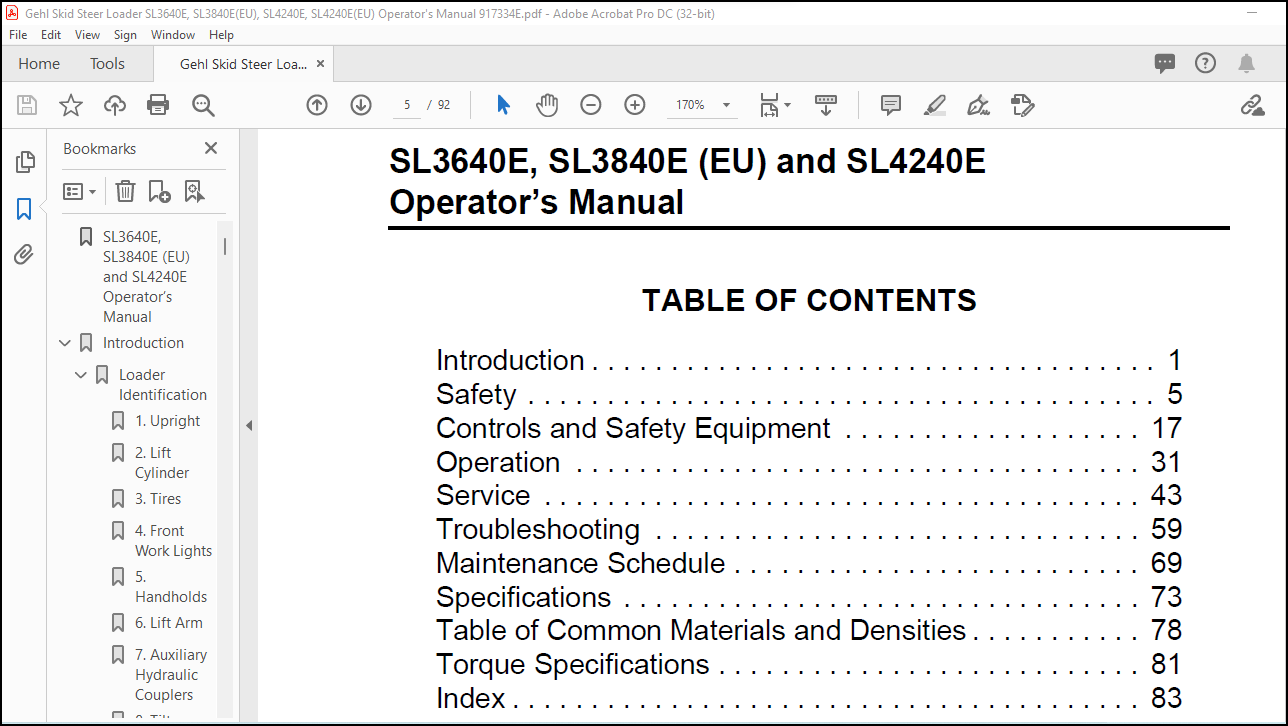Show the Page Thumbnails panel
1288x726 pixels.
point(25,162)
